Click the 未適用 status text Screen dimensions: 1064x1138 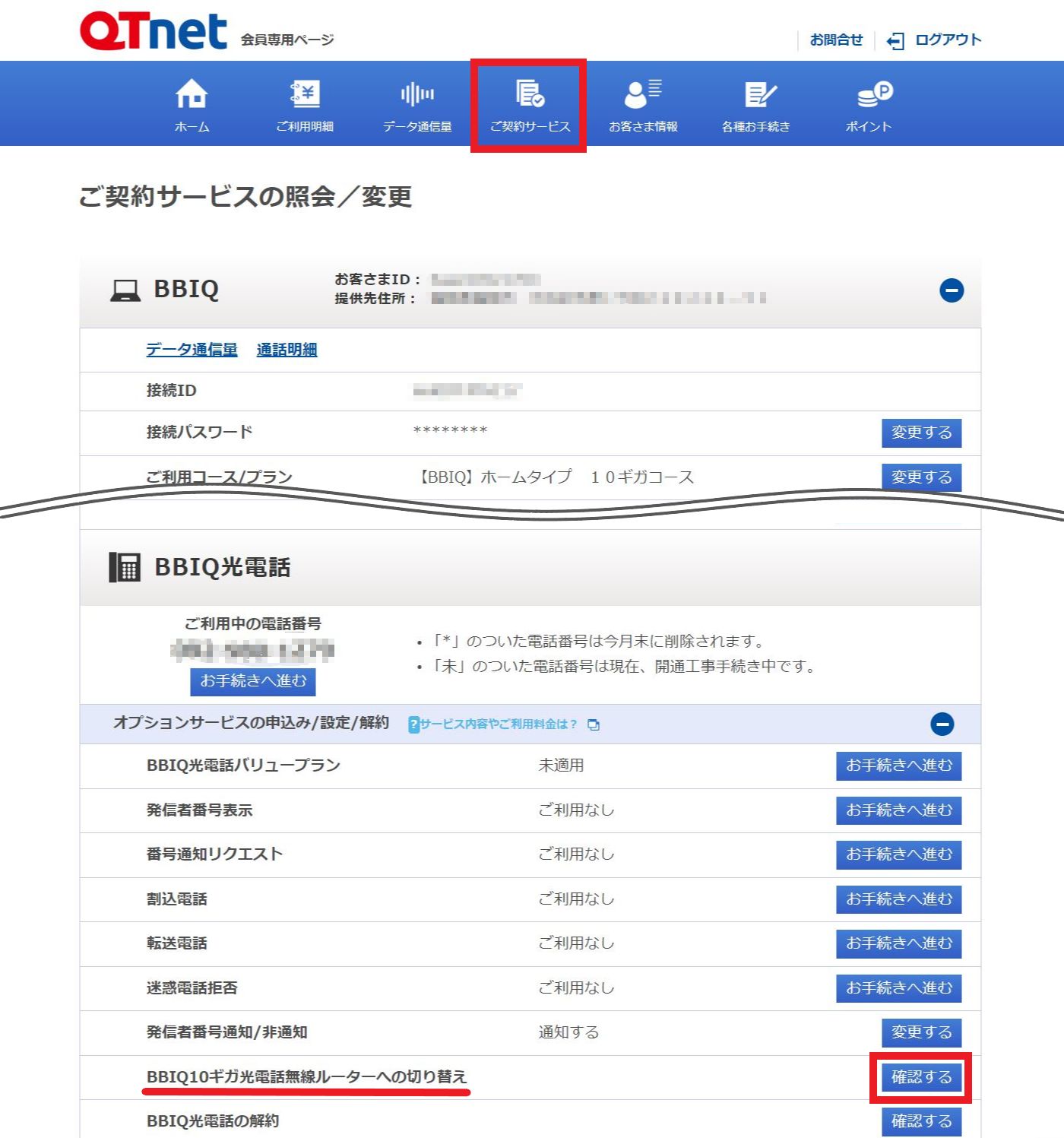561,766
